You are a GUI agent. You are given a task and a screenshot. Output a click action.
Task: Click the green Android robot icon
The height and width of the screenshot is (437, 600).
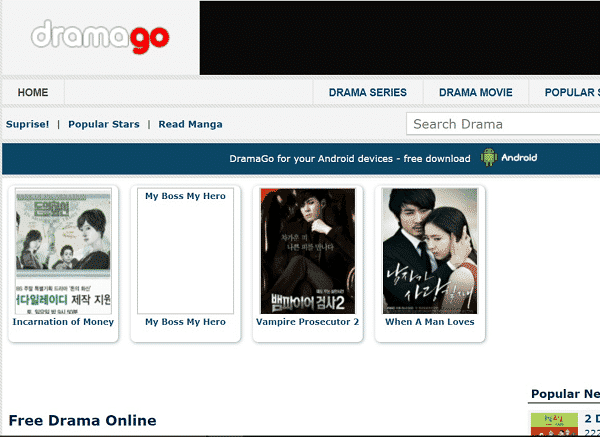tap(489, 157)
